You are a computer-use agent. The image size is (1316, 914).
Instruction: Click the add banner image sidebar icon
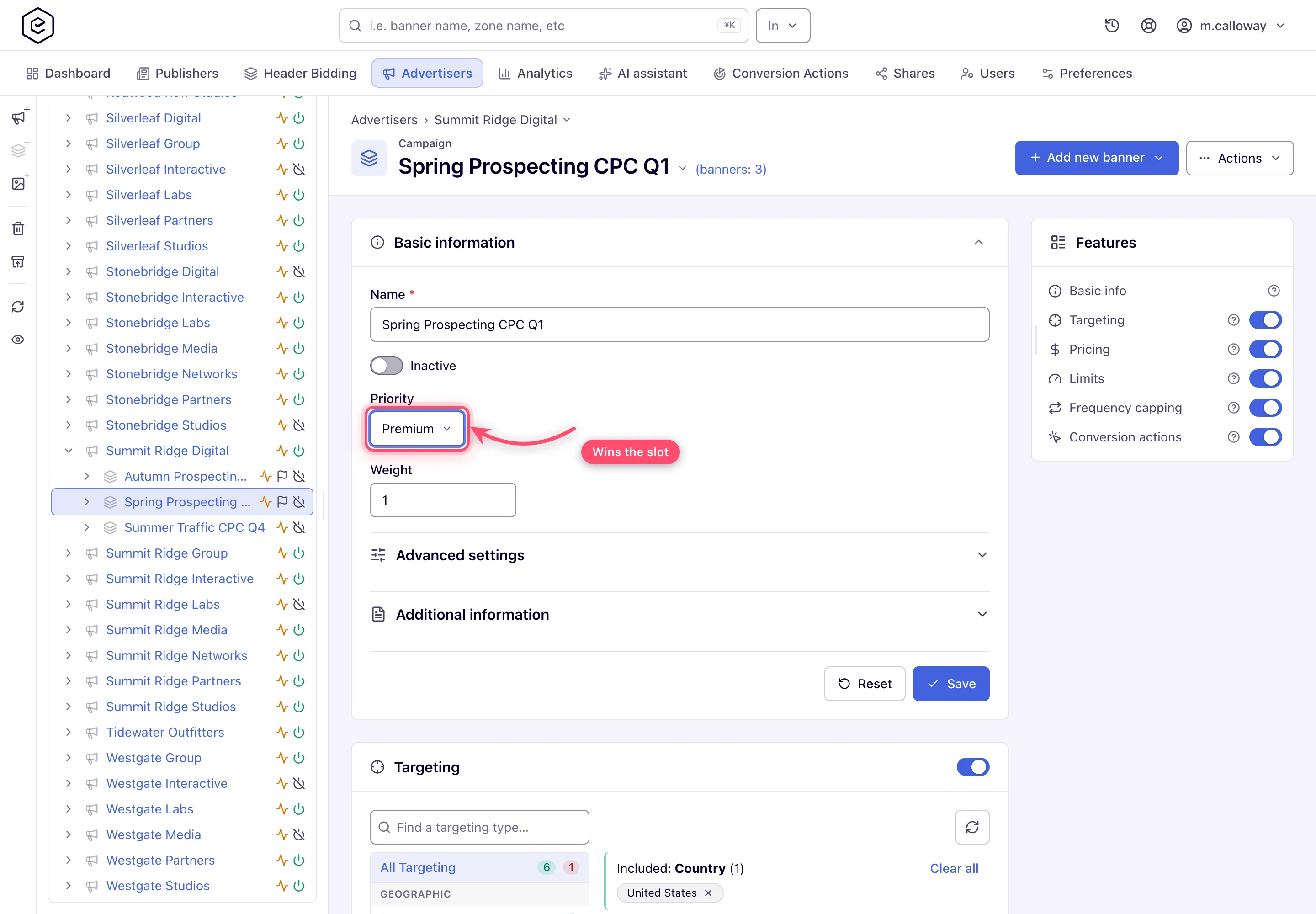20,183
